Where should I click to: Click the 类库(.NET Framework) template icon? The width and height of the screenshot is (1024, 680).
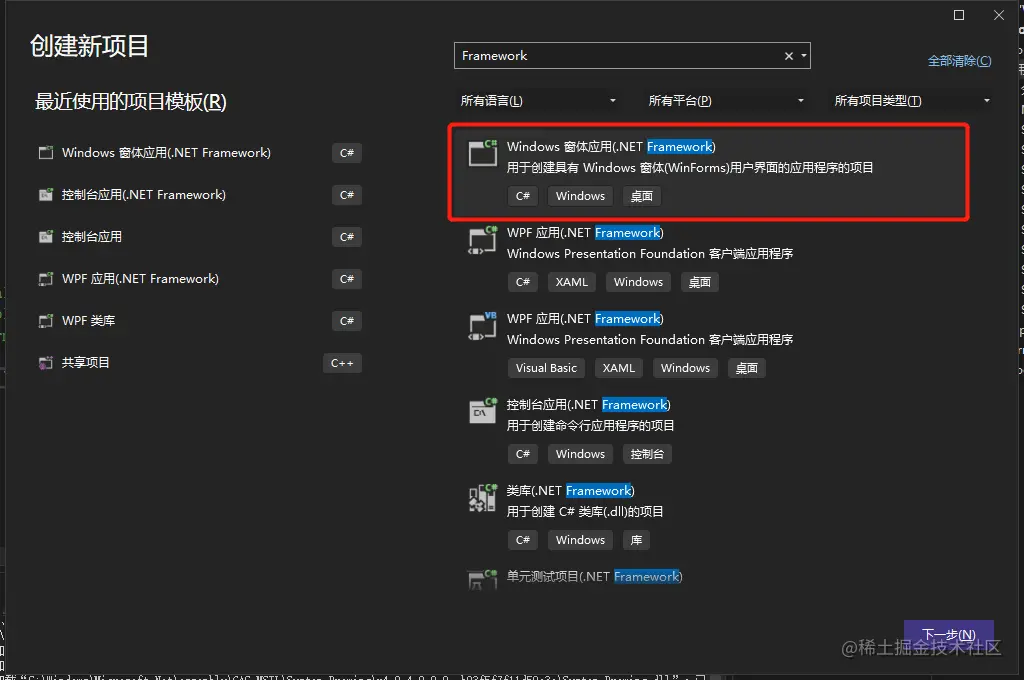(483, 498)
